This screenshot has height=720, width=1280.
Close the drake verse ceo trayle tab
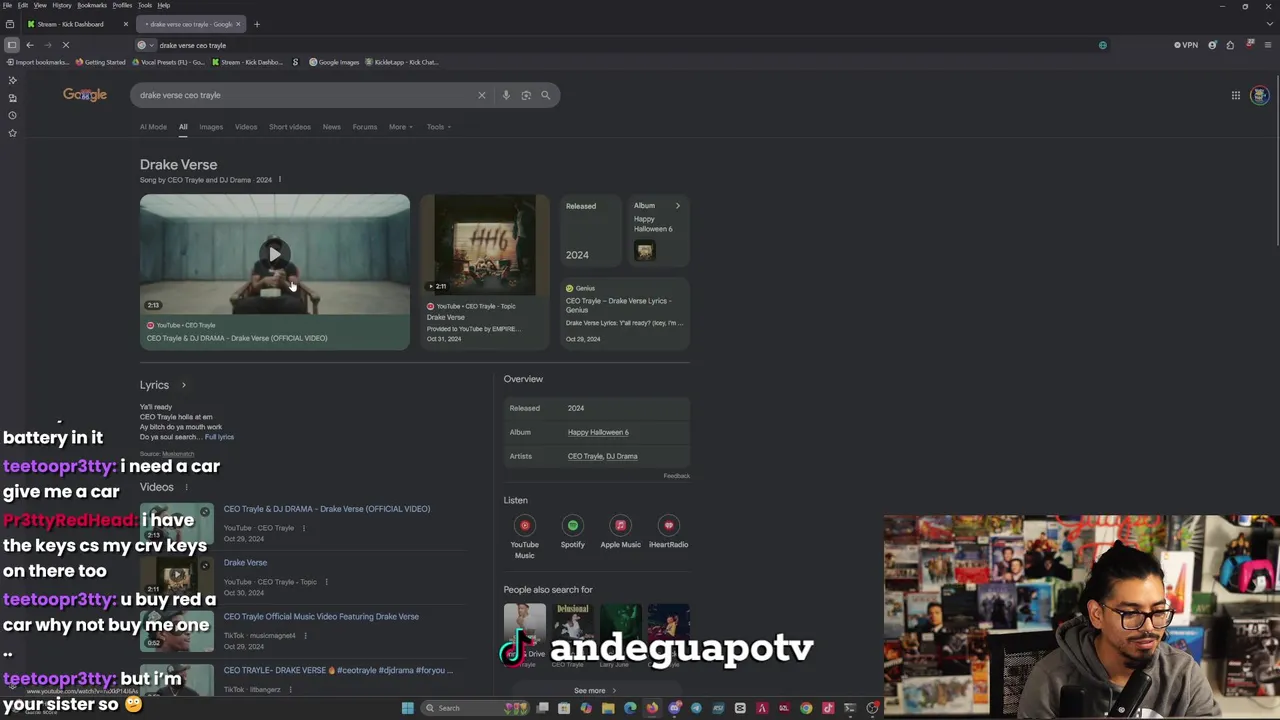(238, 24)
